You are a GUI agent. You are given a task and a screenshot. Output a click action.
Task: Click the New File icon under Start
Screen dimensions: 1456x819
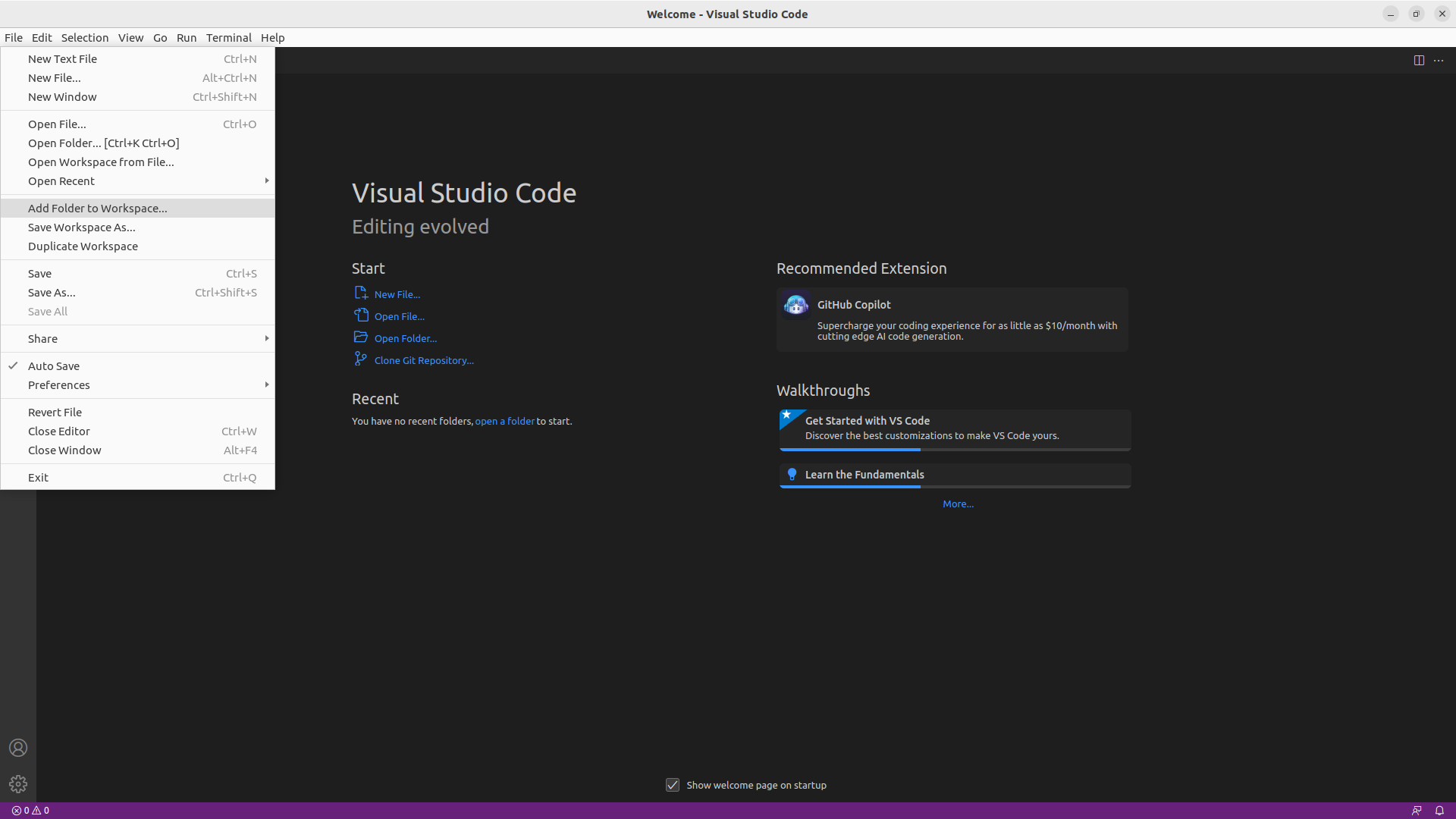361,293
